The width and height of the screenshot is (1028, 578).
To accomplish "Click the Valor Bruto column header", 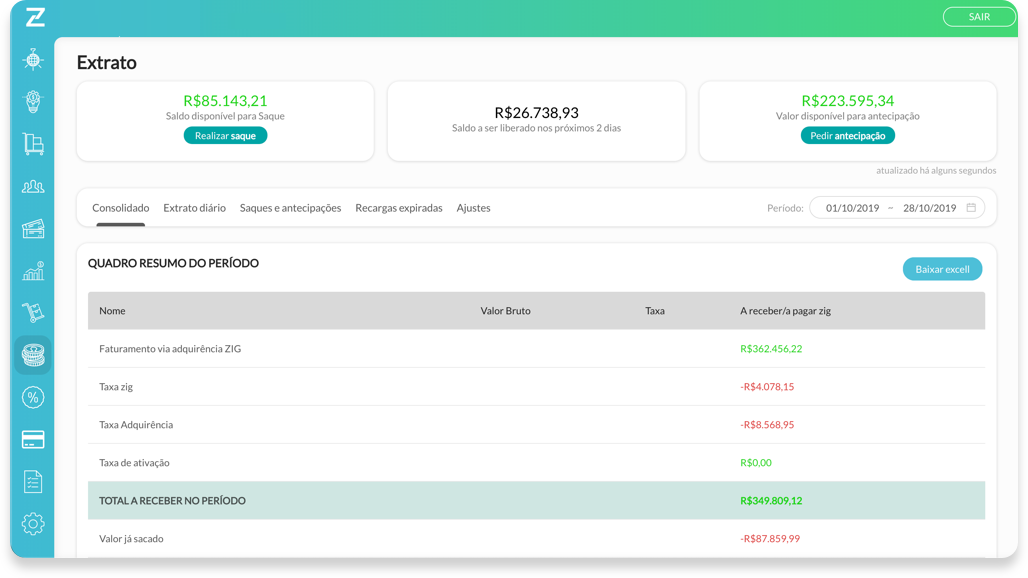I will coord(505,311).
